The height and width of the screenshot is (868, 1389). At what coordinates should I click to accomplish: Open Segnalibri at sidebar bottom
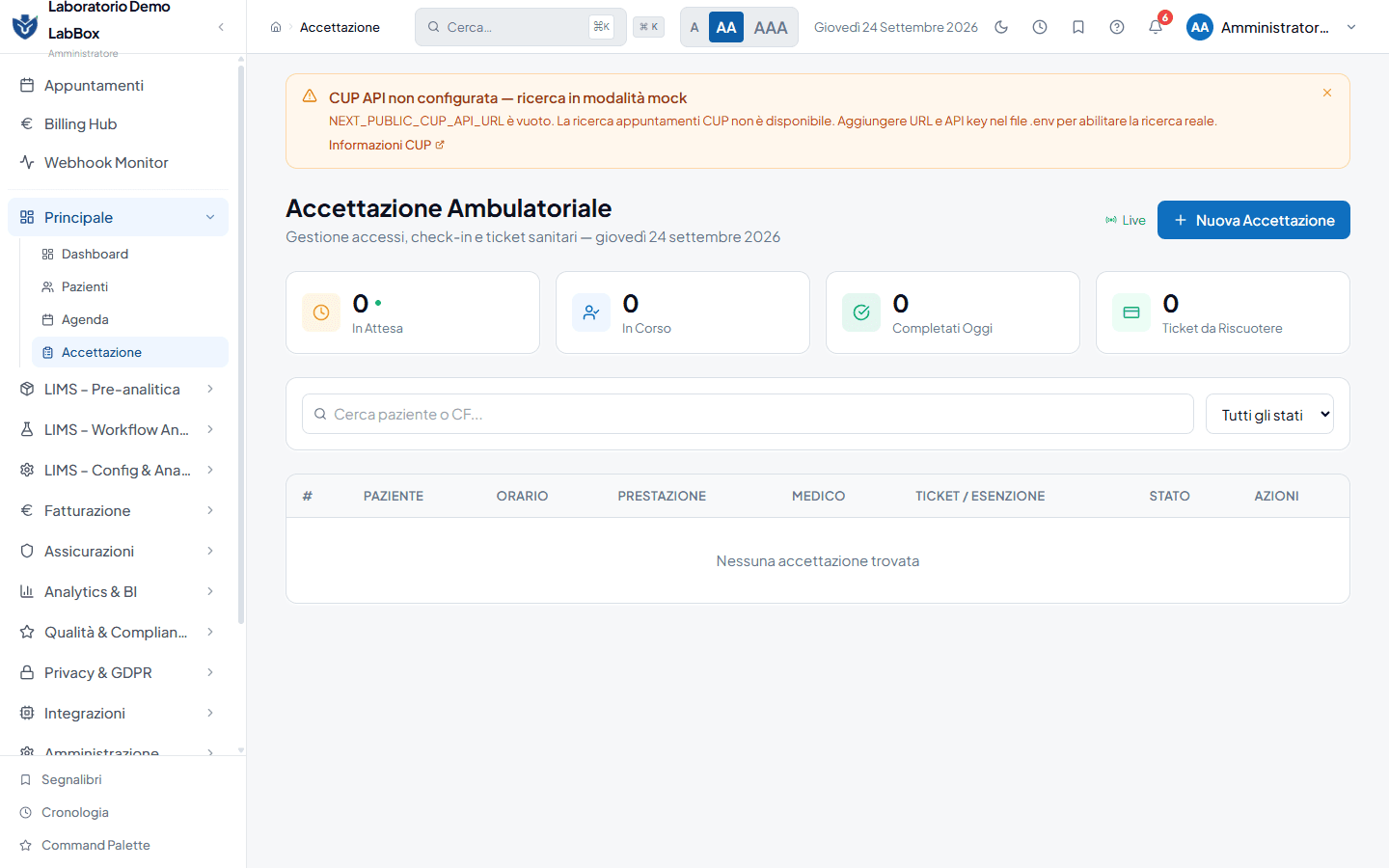(x=123, y=779)
